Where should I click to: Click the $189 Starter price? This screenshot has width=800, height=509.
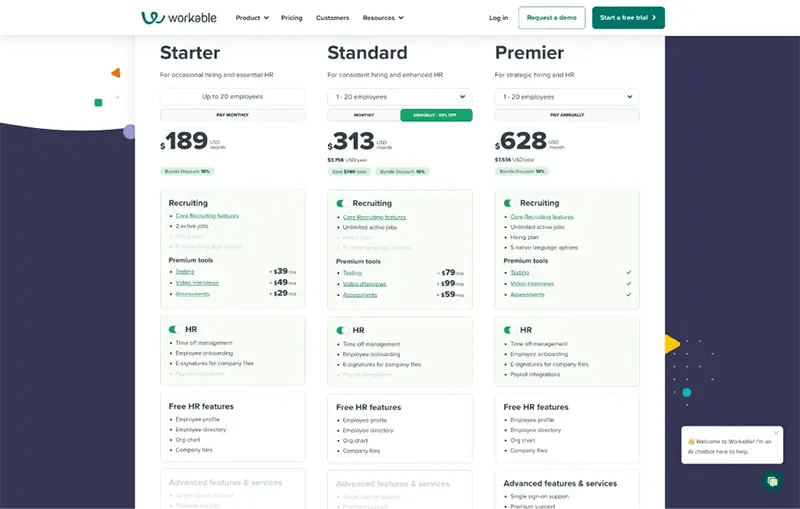coord(186,141)
